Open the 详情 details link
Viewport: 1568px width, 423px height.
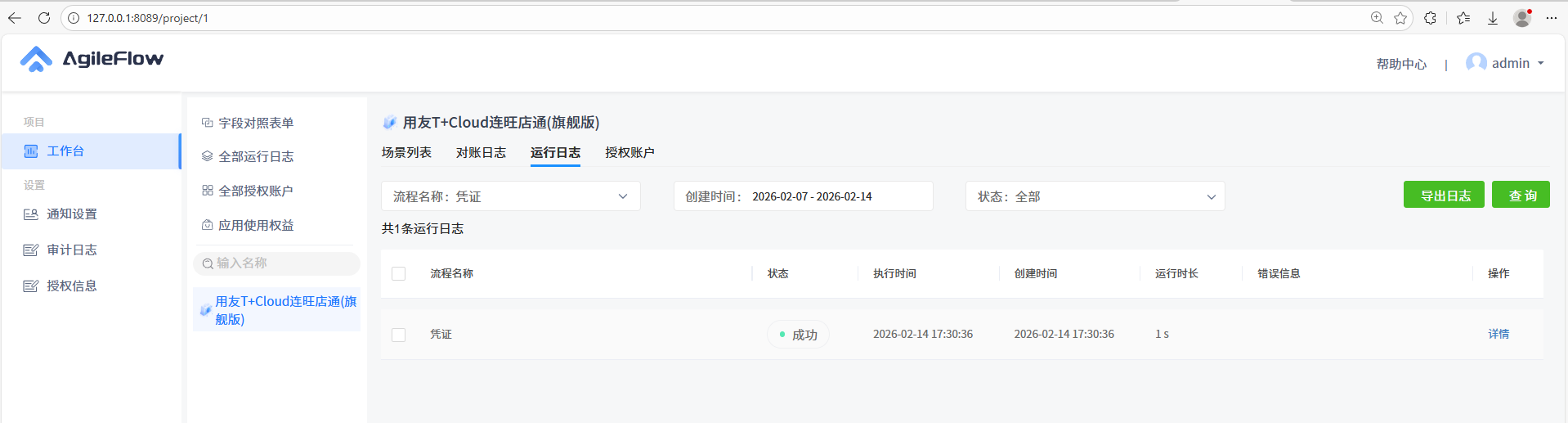click(x=1498, y=334)
